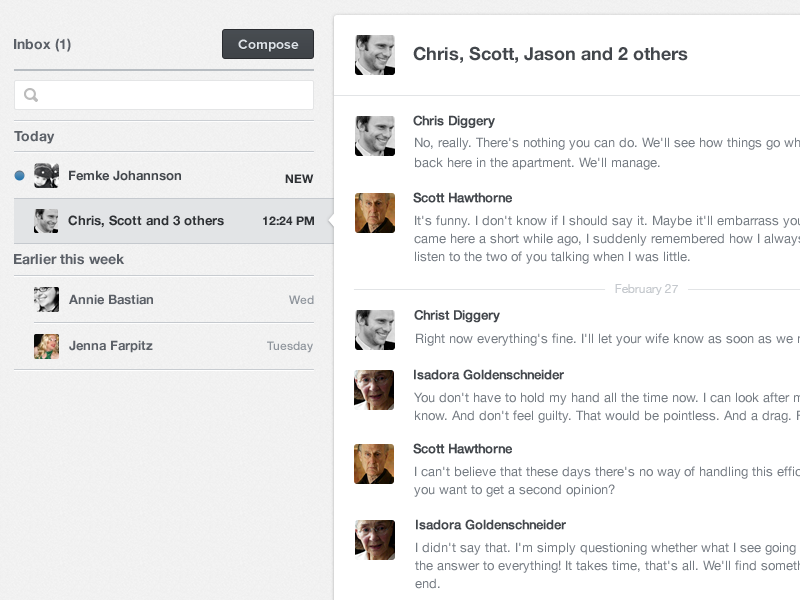Image resolution: width=800 pixels, height=600 pixels.
Task: Click the February 27 date divider
Action: 646,289
